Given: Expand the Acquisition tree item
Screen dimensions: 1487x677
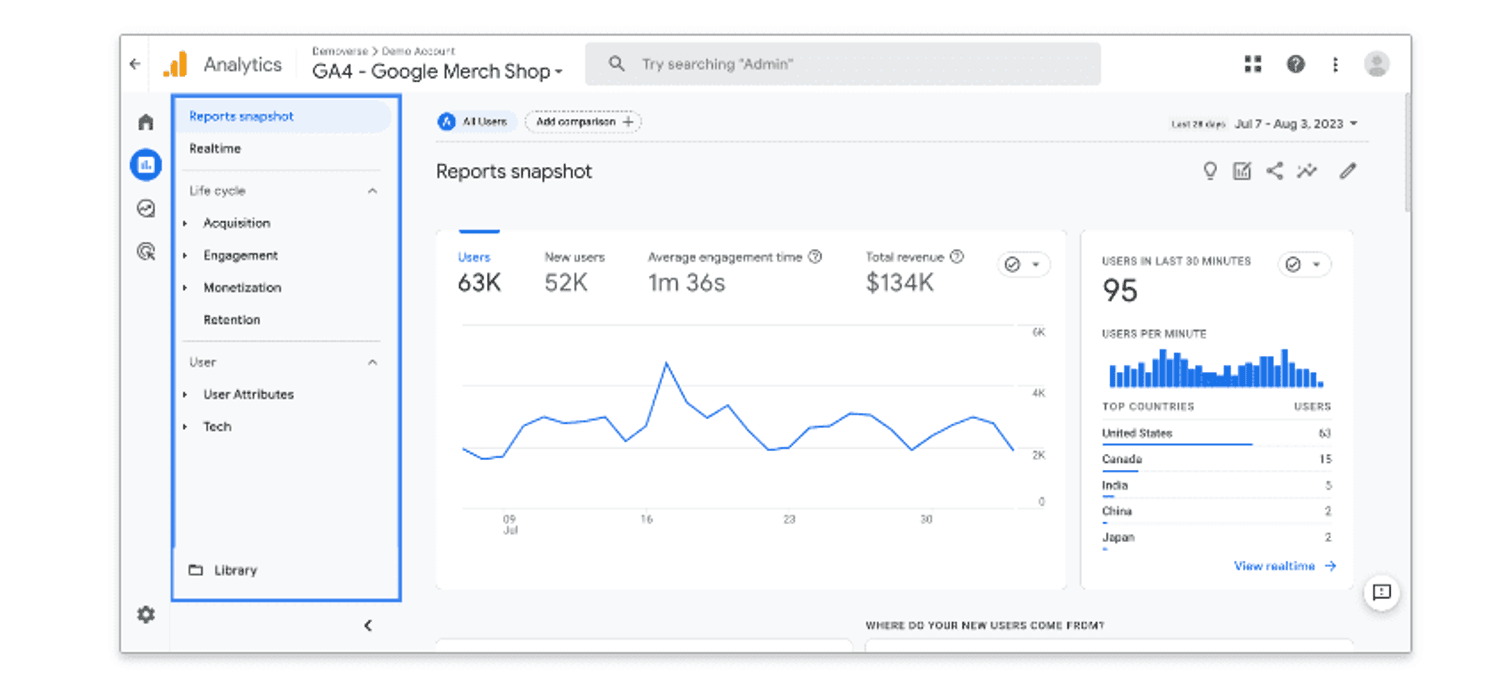Looking at the screenshot, I should (x=186, y=223).
